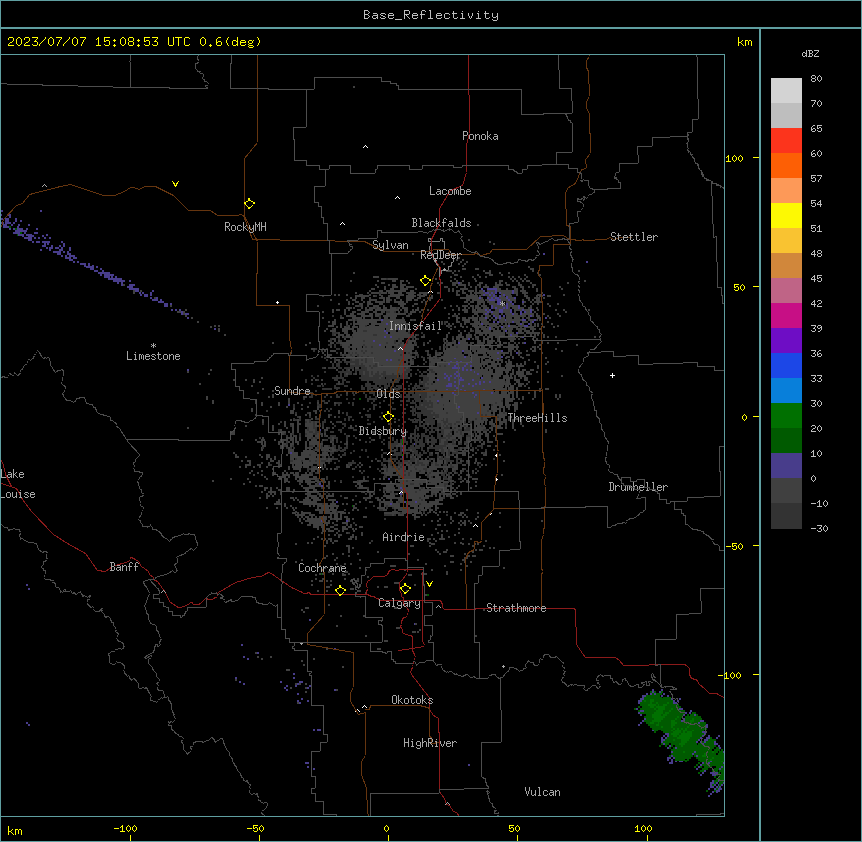Pick the red 65–60 dBZ legend swatch
The height and width of the screenshot is (842, 862).
[786, 140]
